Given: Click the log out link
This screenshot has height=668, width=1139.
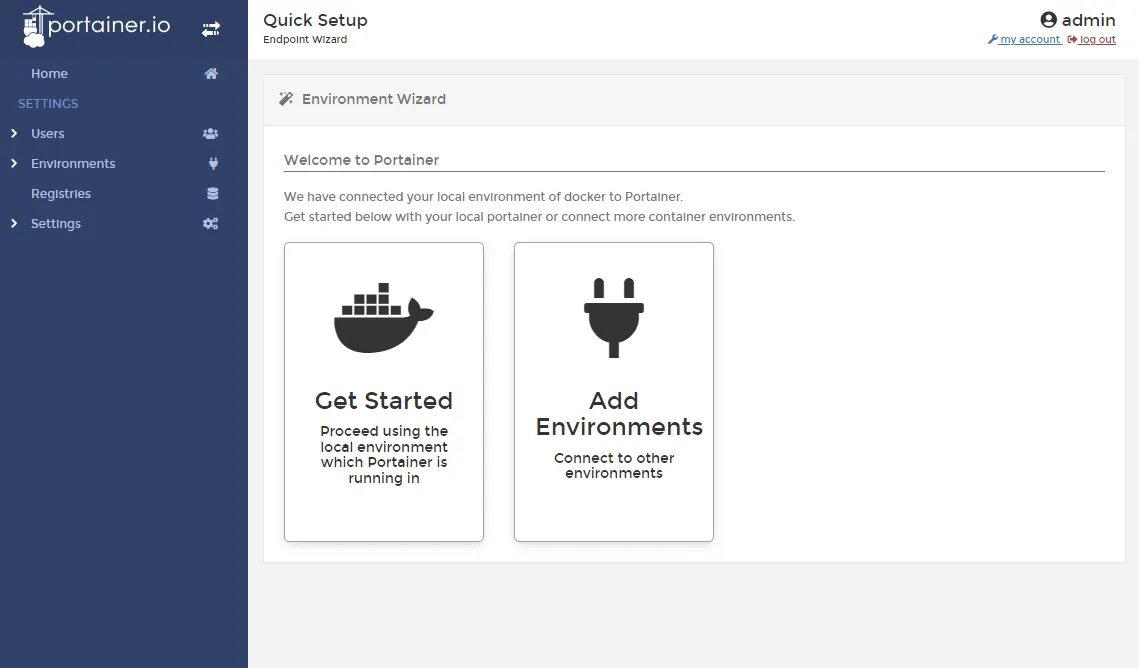Looking at the screenshot, I should [1097, 39].
